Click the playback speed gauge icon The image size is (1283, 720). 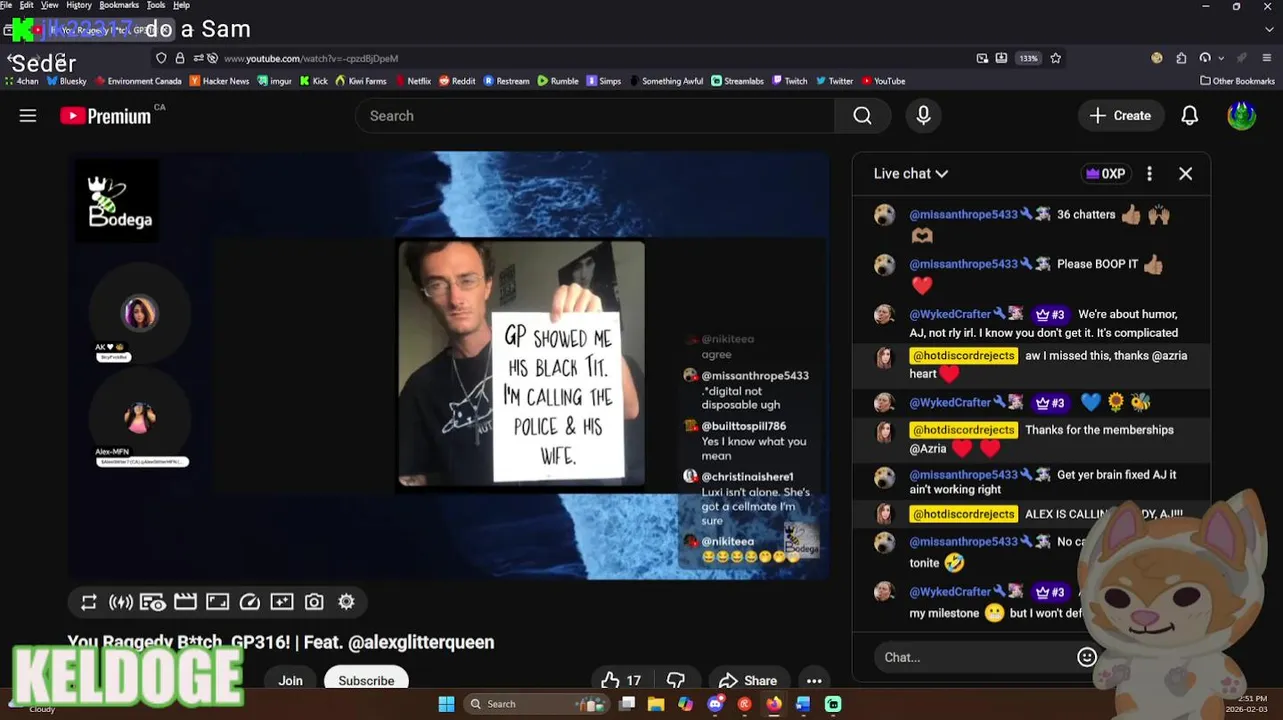pyautogui.click(x=250, y=602)
